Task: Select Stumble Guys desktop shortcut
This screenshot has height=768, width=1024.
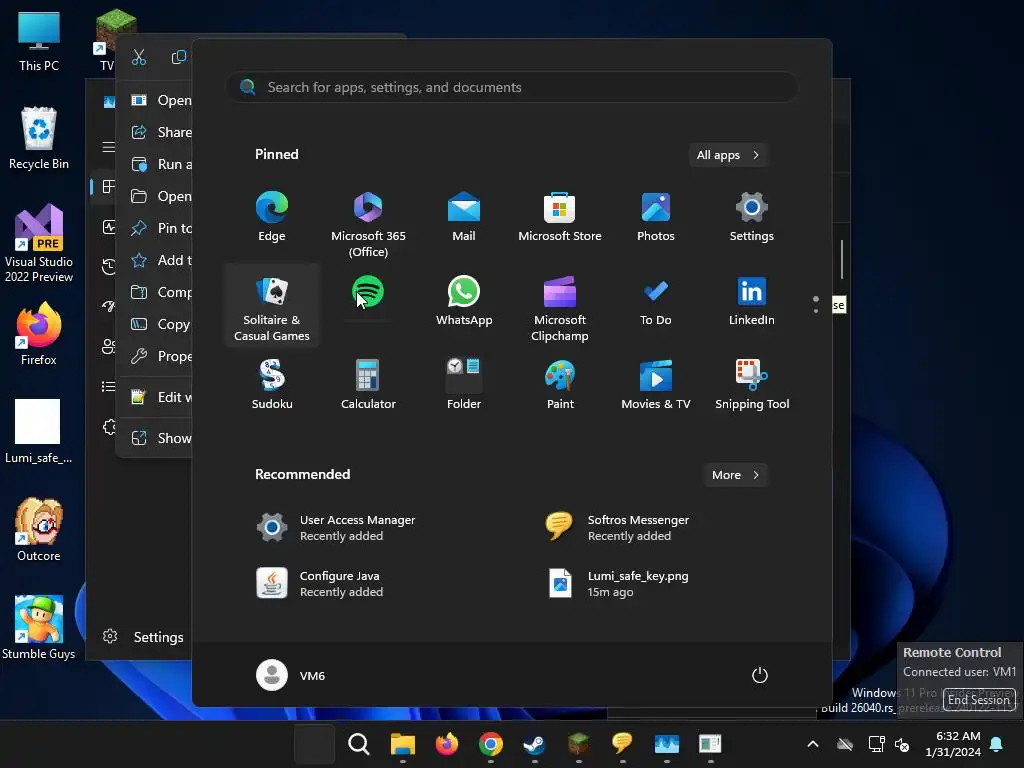Action: [39, 628]
